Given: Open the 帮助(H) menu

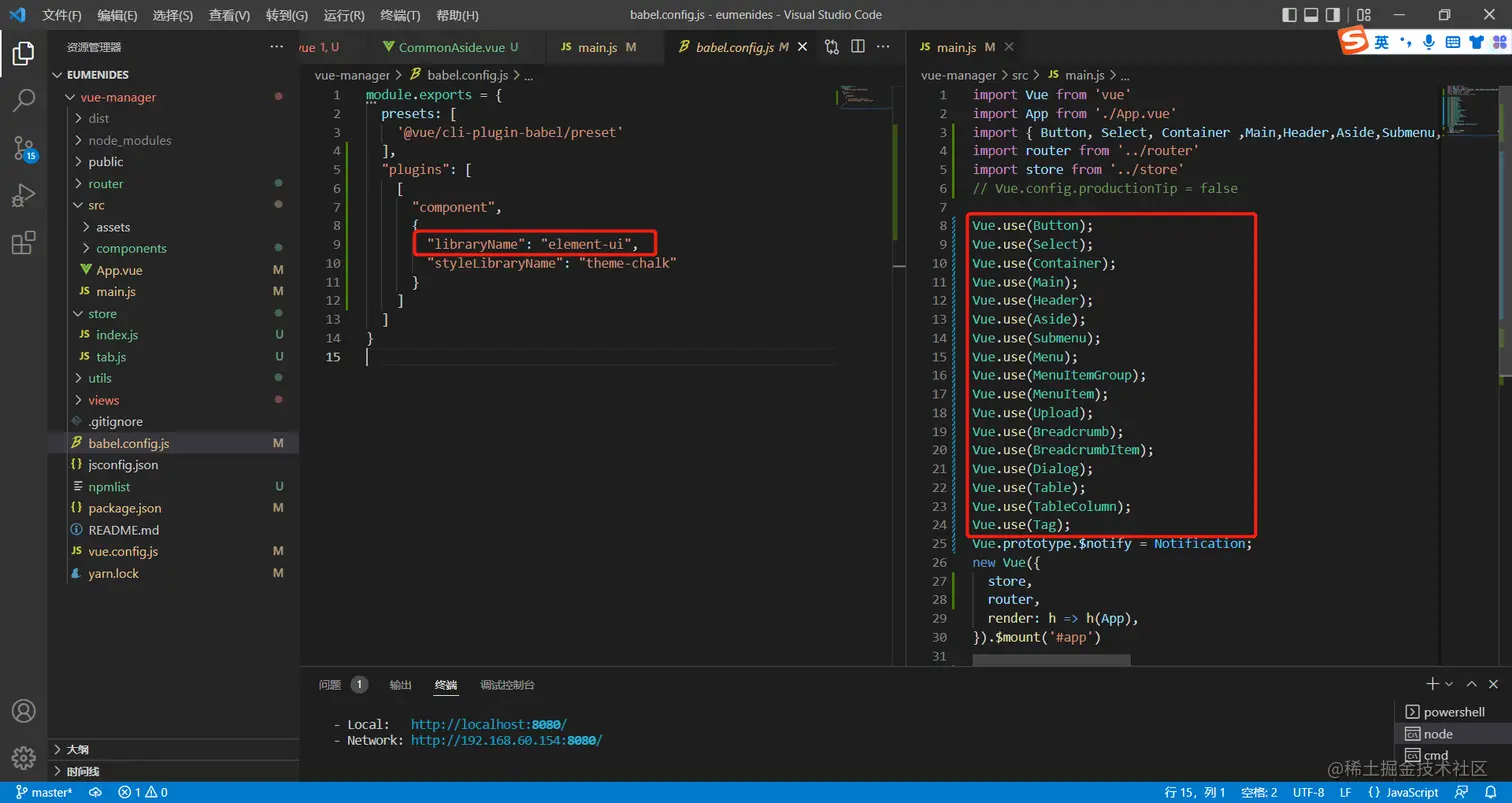Looking at the screenshot, I should 458,16.
